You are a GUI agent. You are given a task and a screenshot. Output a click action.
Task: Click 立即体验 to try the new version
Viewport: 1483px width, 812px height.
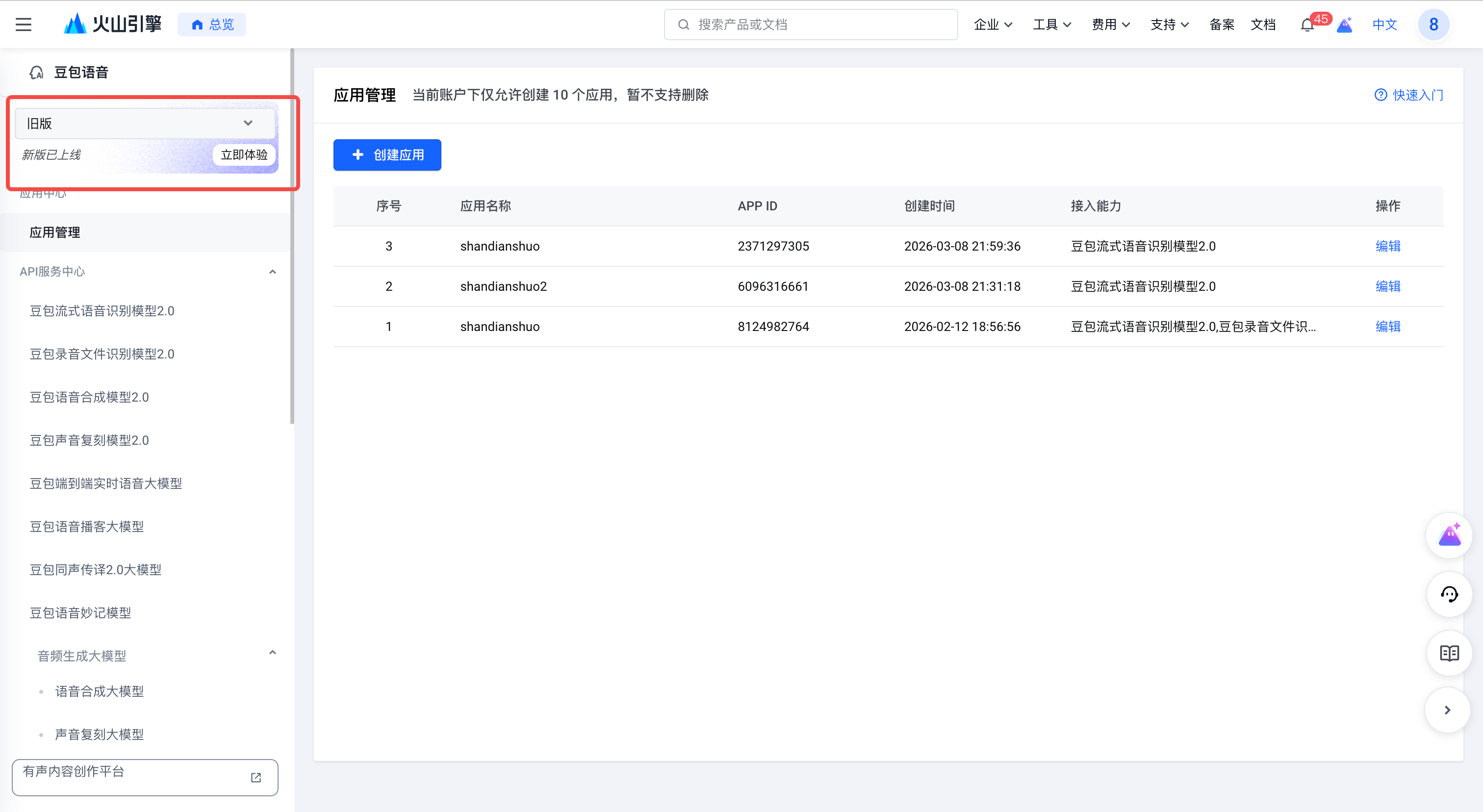click(244, 154)
